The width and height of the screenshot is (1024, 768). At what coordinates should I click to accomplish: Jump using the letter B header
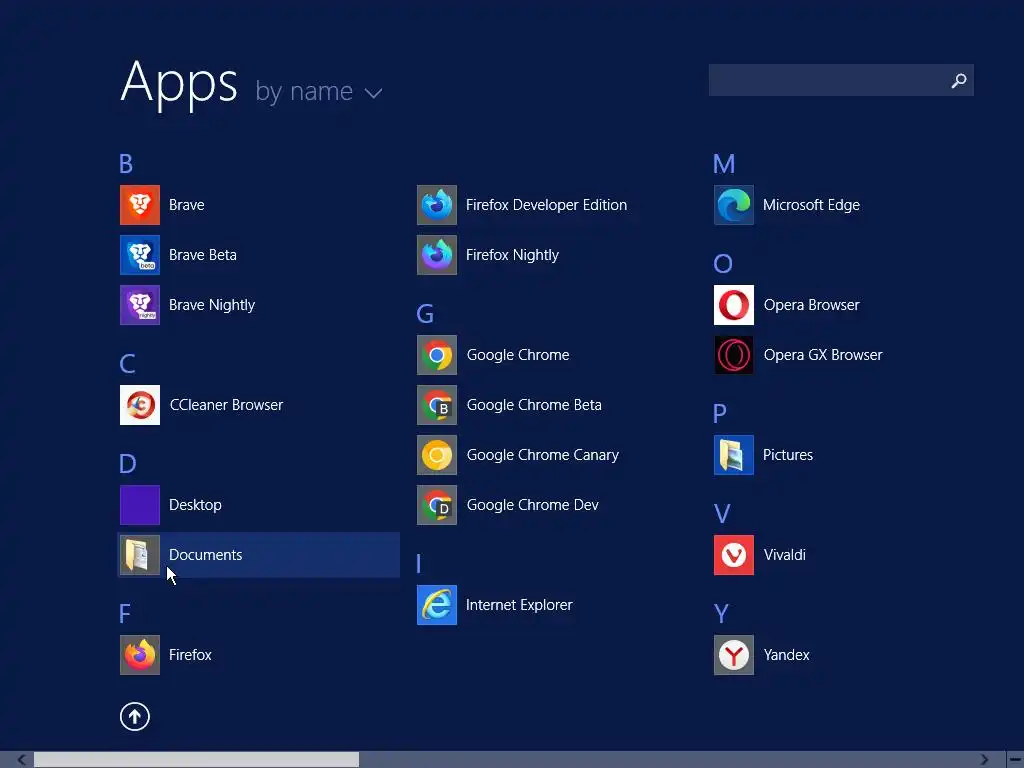[x=126, y=164]
